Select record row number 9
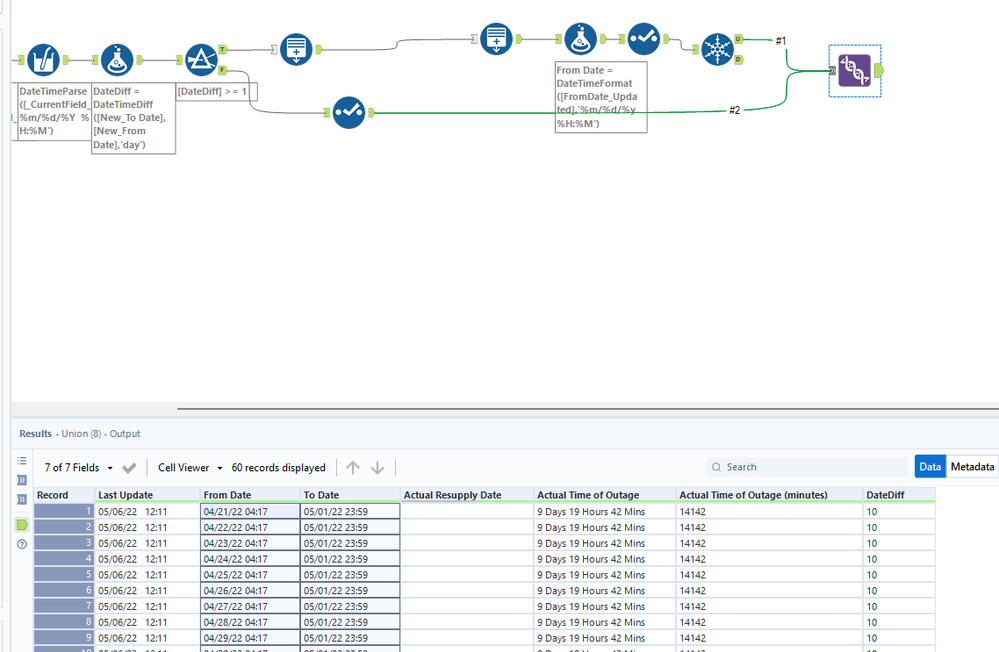The height and width of the screenshot is (652, 999). tap(64, 638)
